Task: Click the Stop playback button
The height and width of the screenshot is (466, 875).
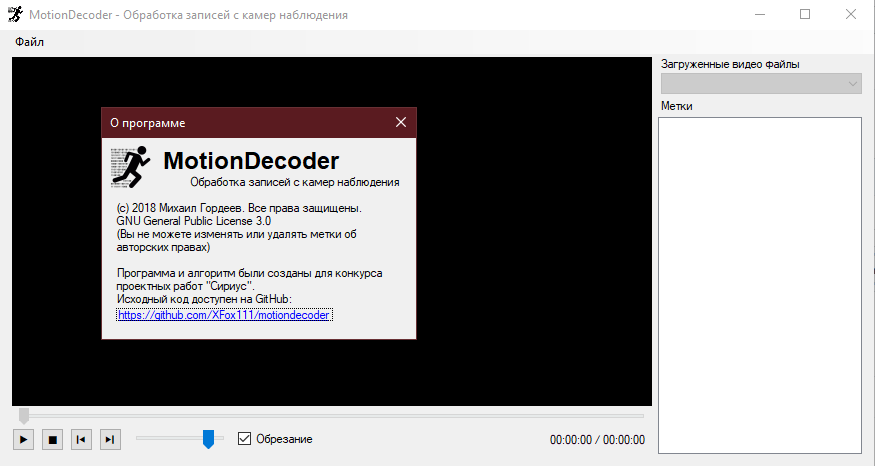Action: pos(53,439)
